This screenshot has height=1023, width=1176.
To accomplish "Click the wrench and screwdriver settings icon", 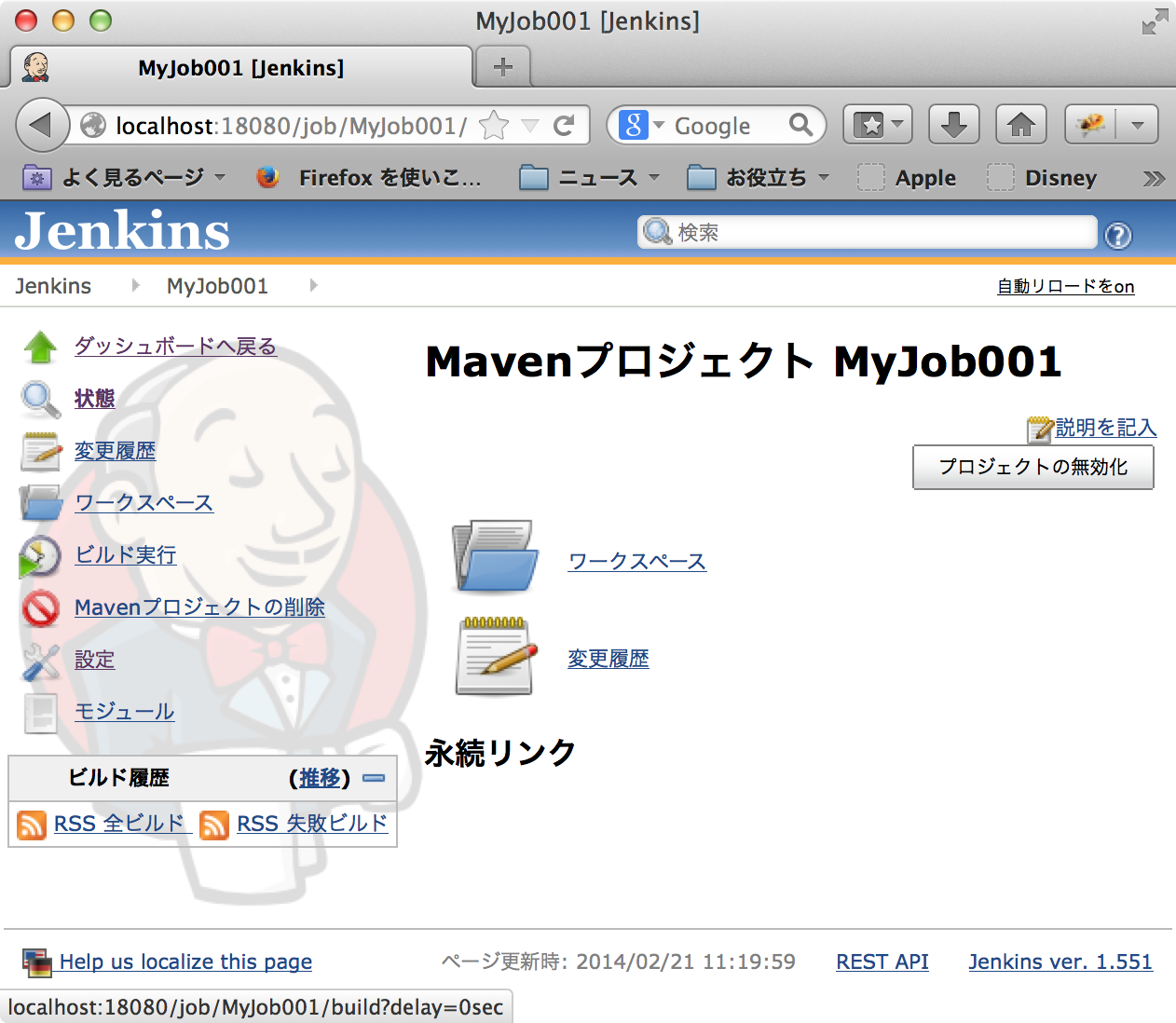I will click(40, 661).
